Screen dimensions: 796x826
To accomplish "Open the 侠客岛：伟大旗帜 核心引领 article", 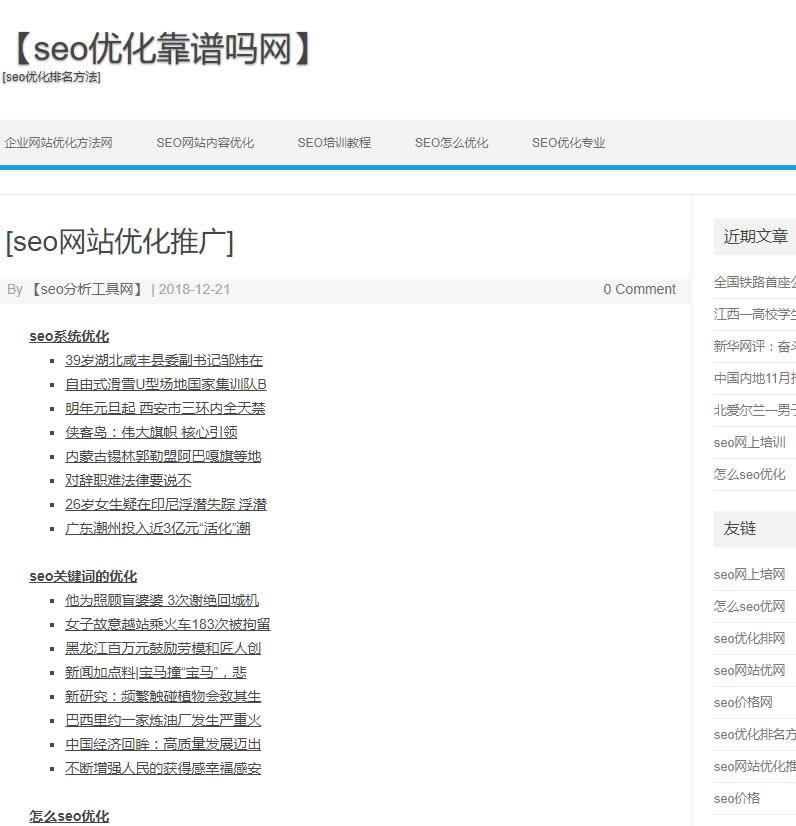I will 151,432.
